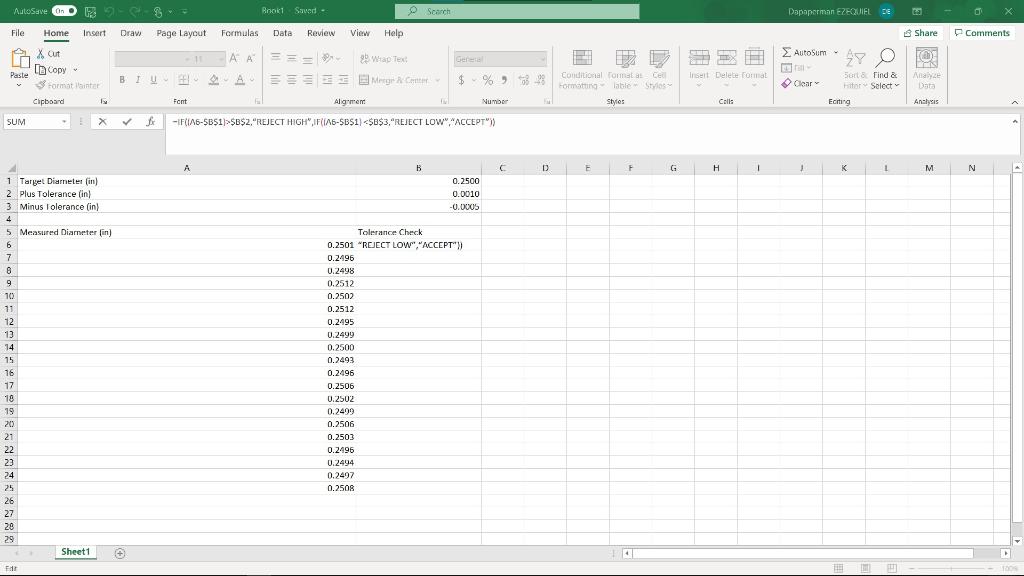Confirm the formula with the Enter checkmark
Image resolution: width=1024 pixels, height=576 pixels.
[126, 121]
